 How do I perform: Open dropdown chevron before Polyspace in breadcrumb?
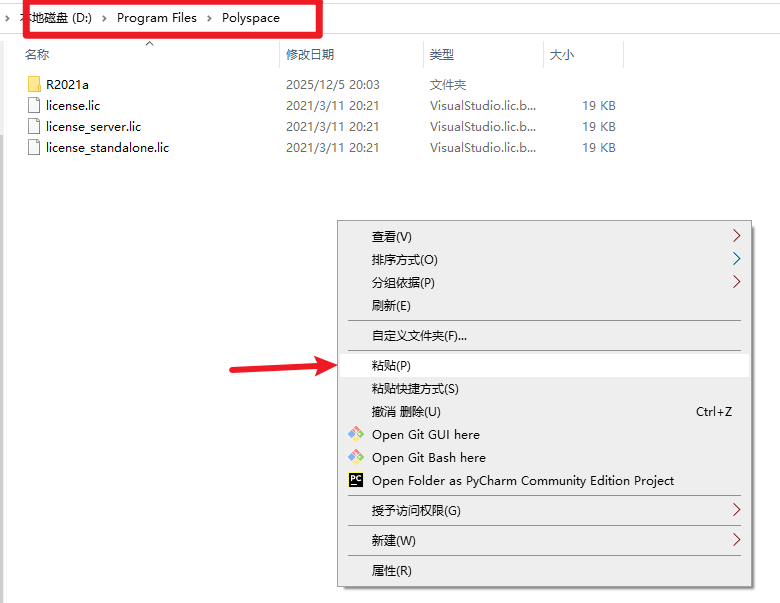click(209, 18)
